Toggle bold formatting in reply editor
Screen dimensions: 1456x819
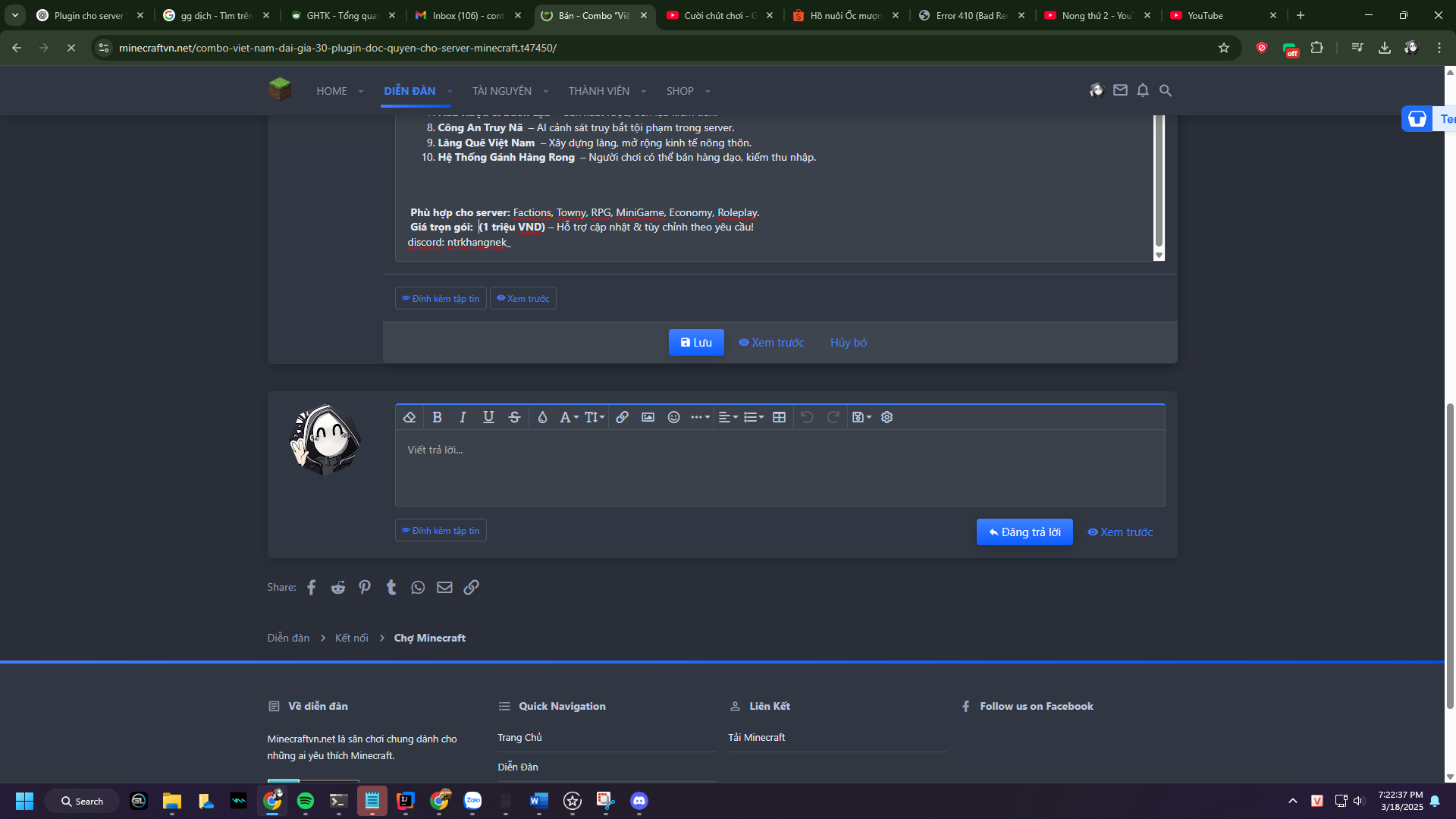click(x=437, y=417)
